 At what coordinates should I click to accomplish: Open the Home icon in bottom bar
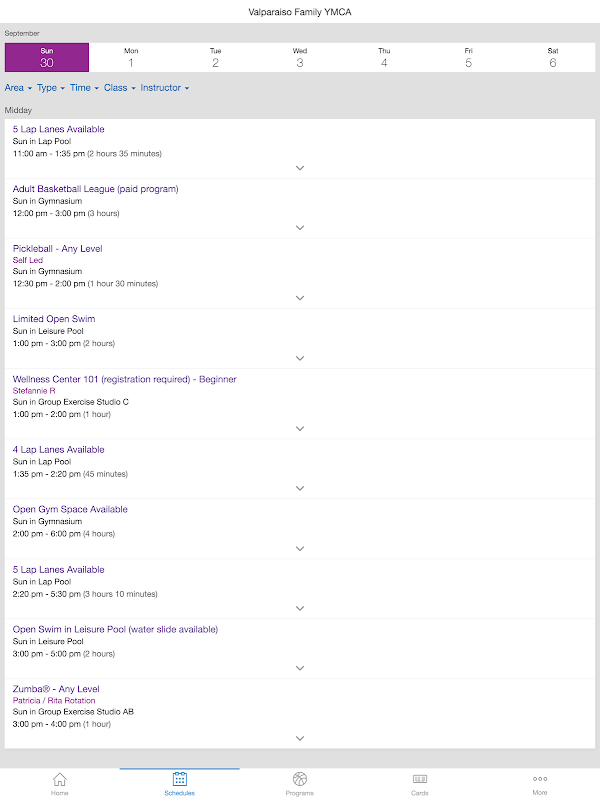pyautogui.click(x=59, y=779)
